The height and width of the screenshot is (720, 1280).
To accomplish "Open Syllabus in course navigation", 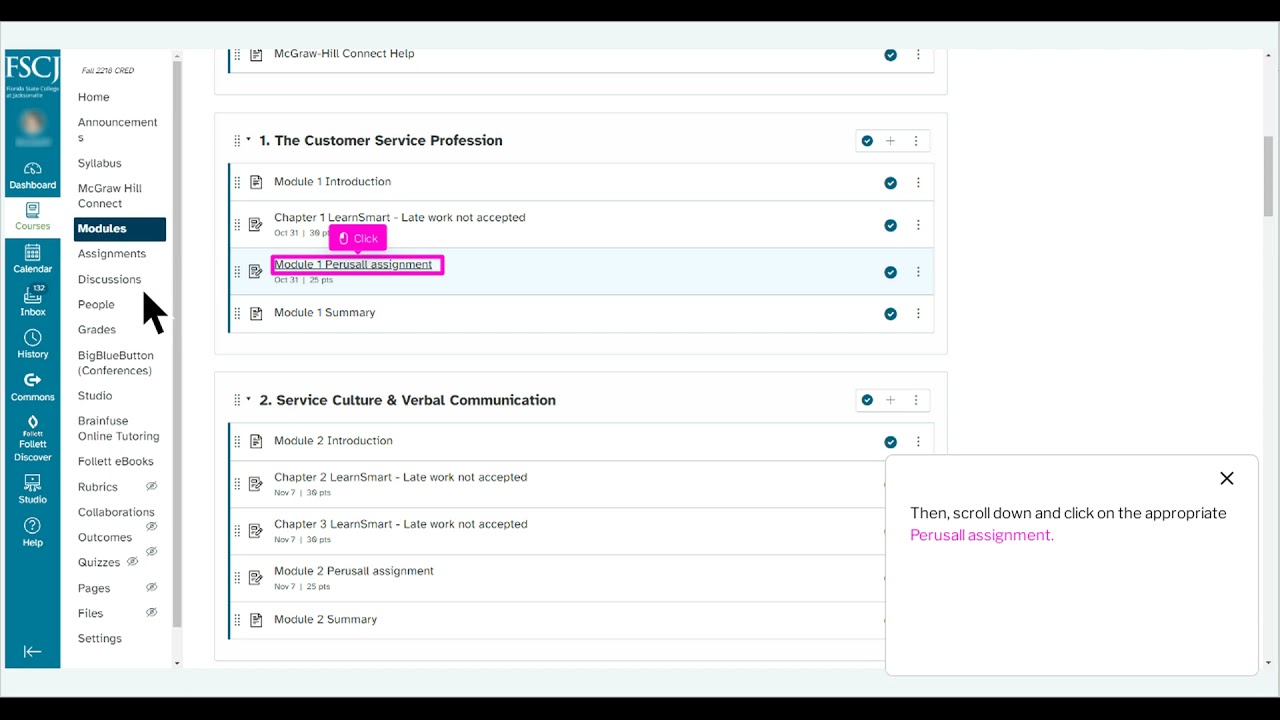I will coord(100,163).
